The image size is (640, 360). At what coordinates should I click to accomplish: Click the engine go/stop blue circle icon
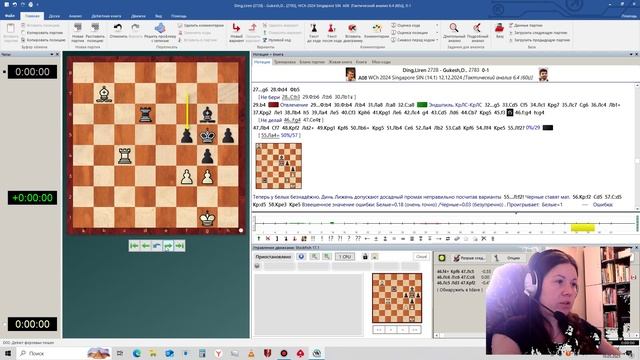point(301,257)
